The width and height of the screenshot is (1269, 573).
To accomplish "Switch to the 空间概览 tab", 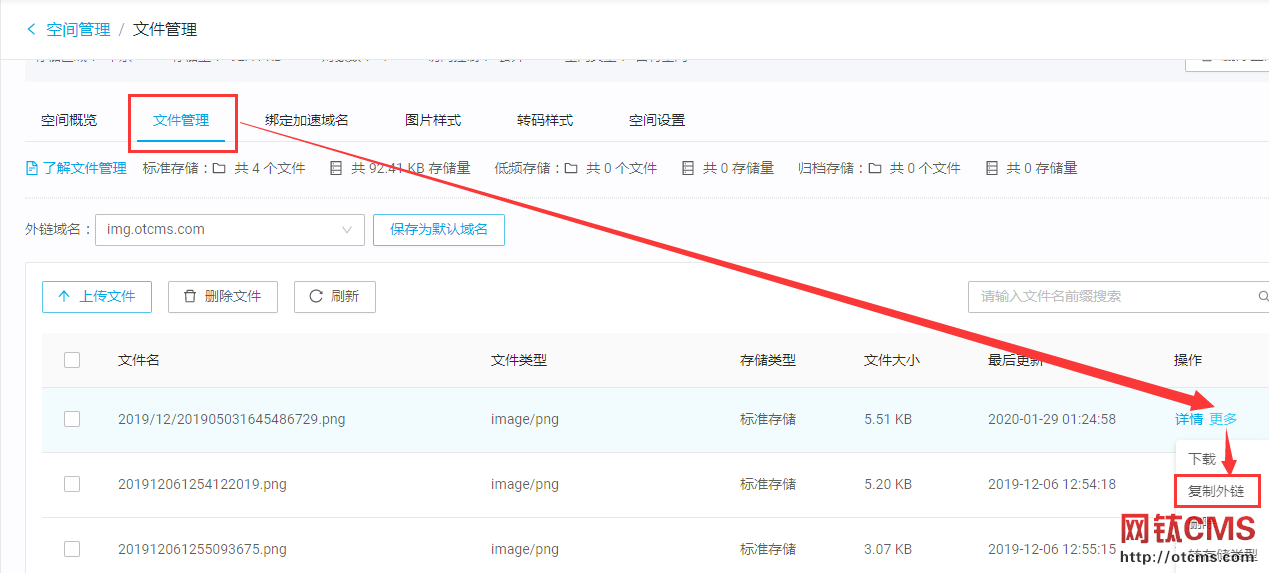I will (69, 120).
